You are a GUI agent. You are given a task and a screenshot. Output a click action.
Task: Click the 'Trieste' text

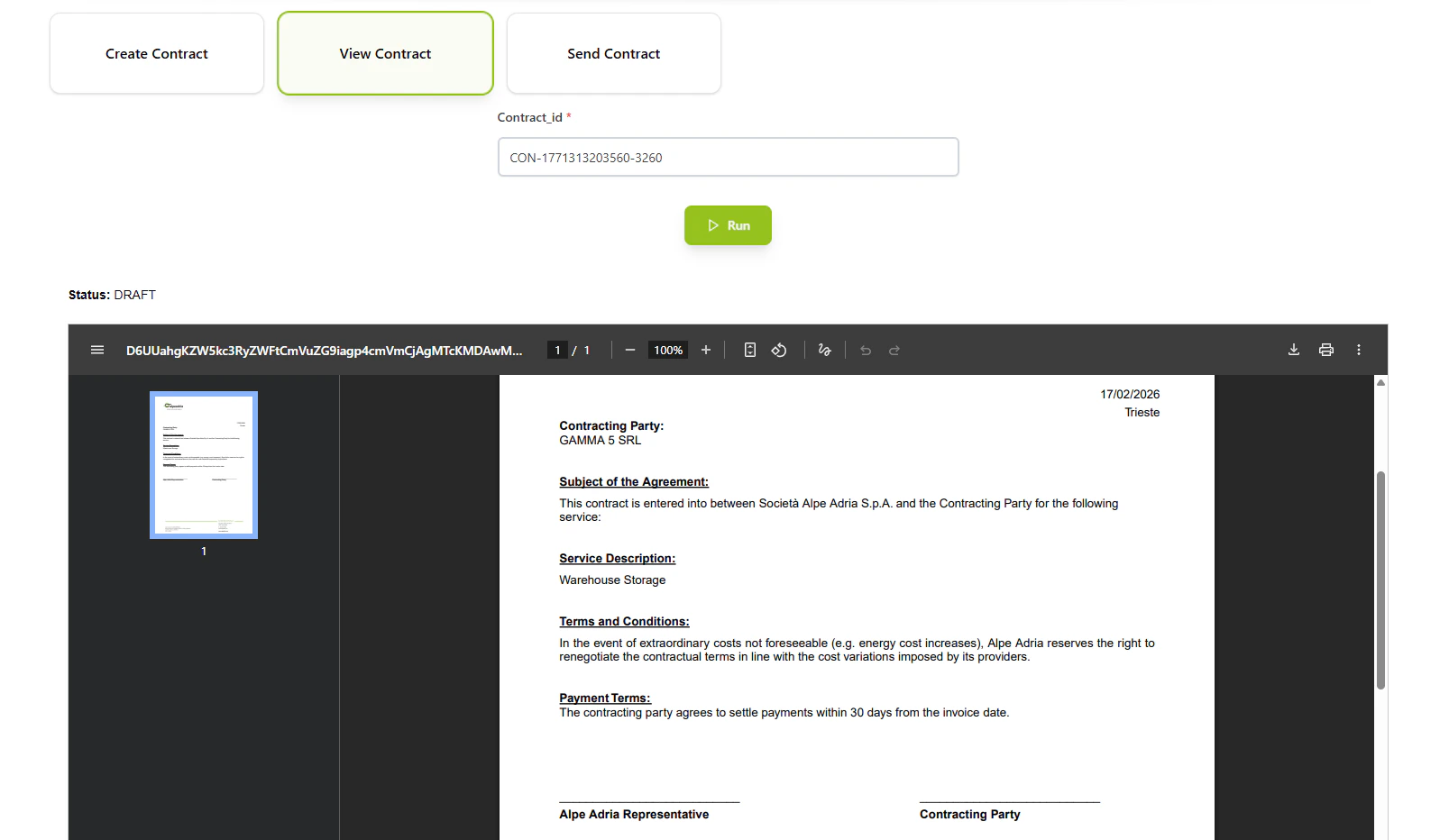1142,412
